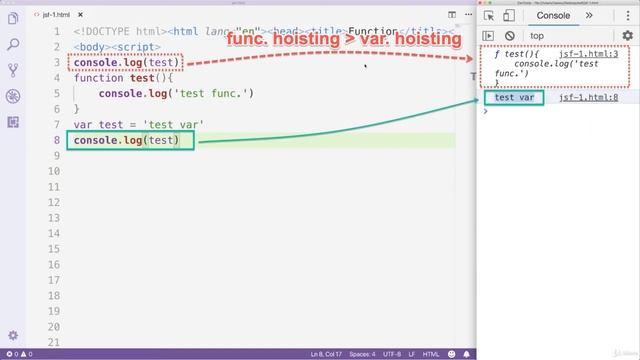Change the UTF-8 encoding
Image resolution: width=640 pixels, height=360 pixels.
point(392,354)
